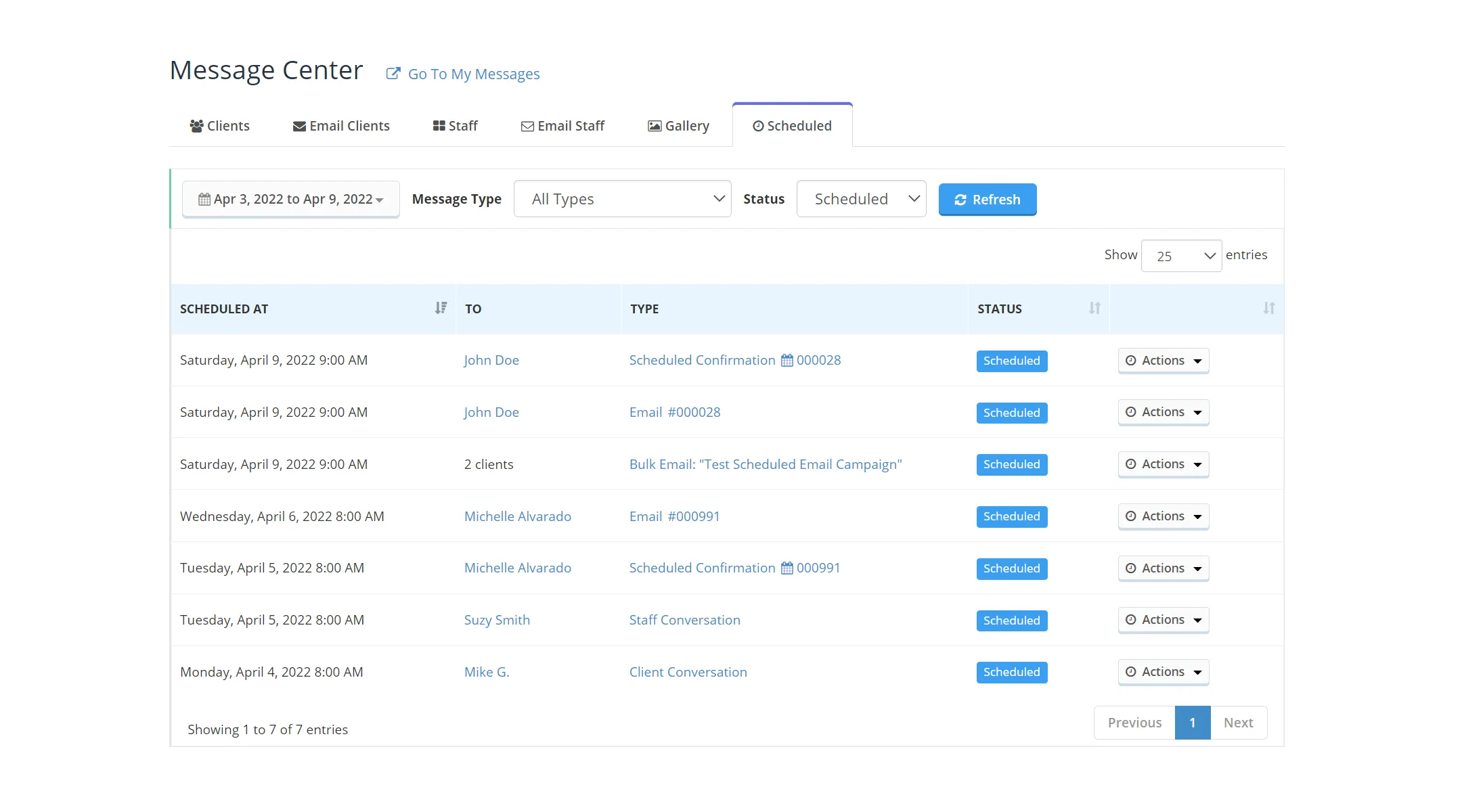This screenshot has height=812, width=1462.
Task: Open Actions for Email #000991 row
Action: (x=1164, y=516)
